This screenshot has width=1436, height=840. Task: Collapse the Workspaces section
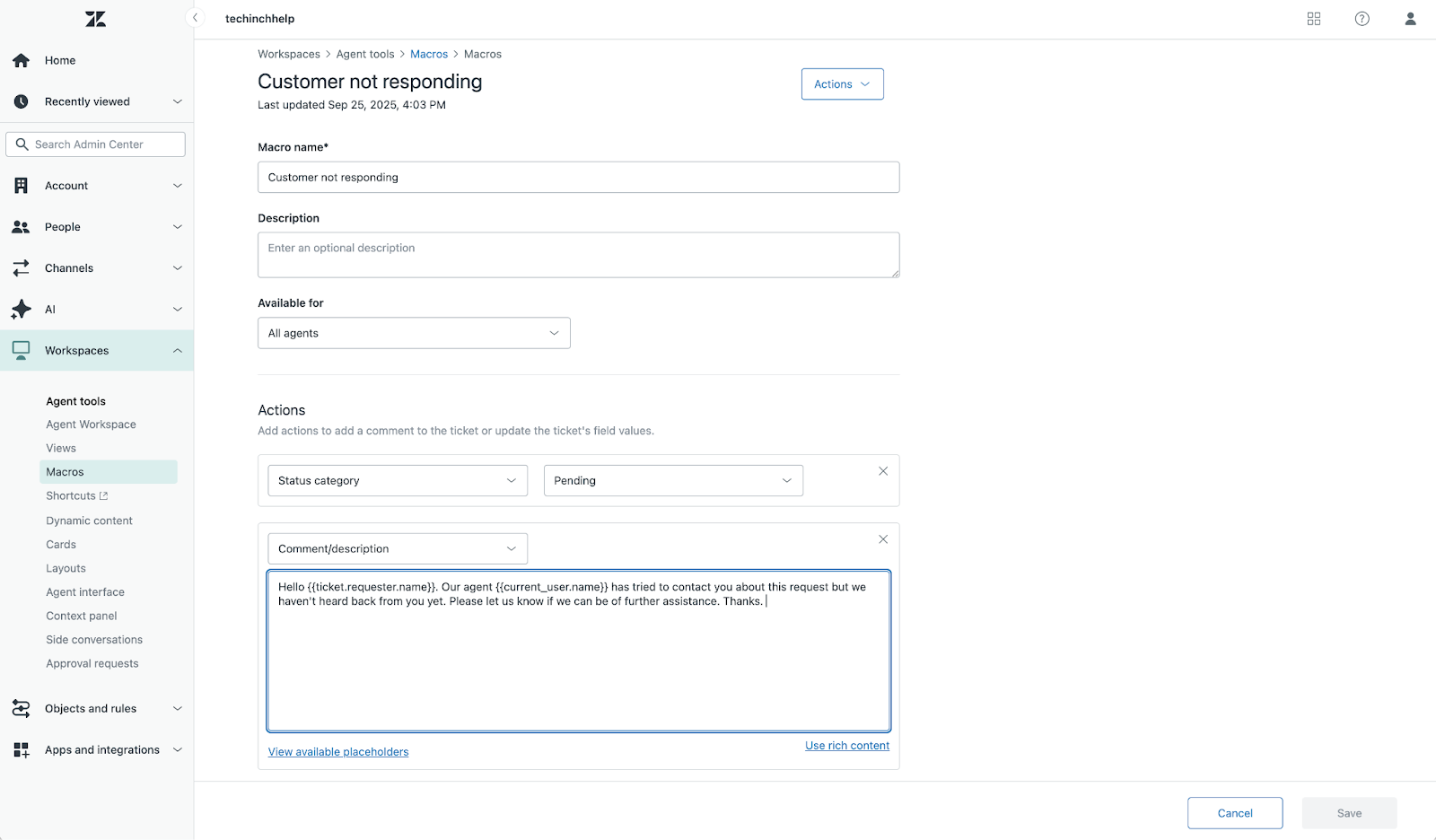(177, 350)
